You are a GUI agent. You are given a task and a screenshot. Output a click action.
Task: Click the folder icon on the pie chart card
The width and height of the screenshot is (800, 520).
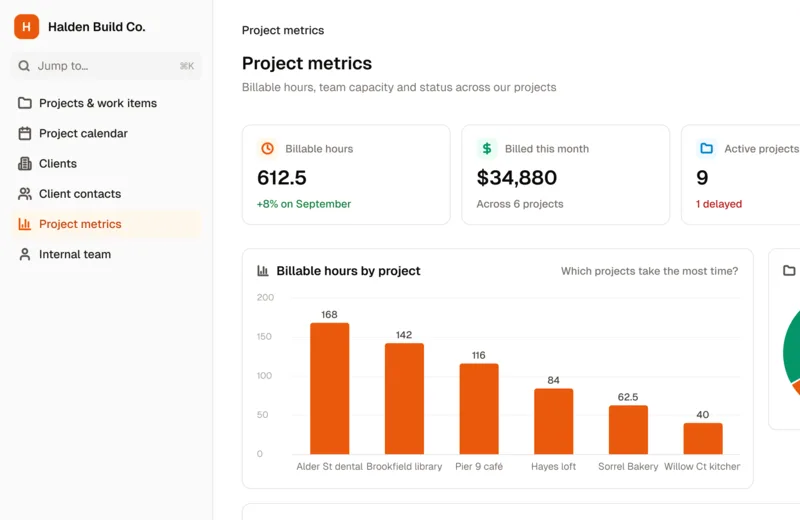coord(789,270)
